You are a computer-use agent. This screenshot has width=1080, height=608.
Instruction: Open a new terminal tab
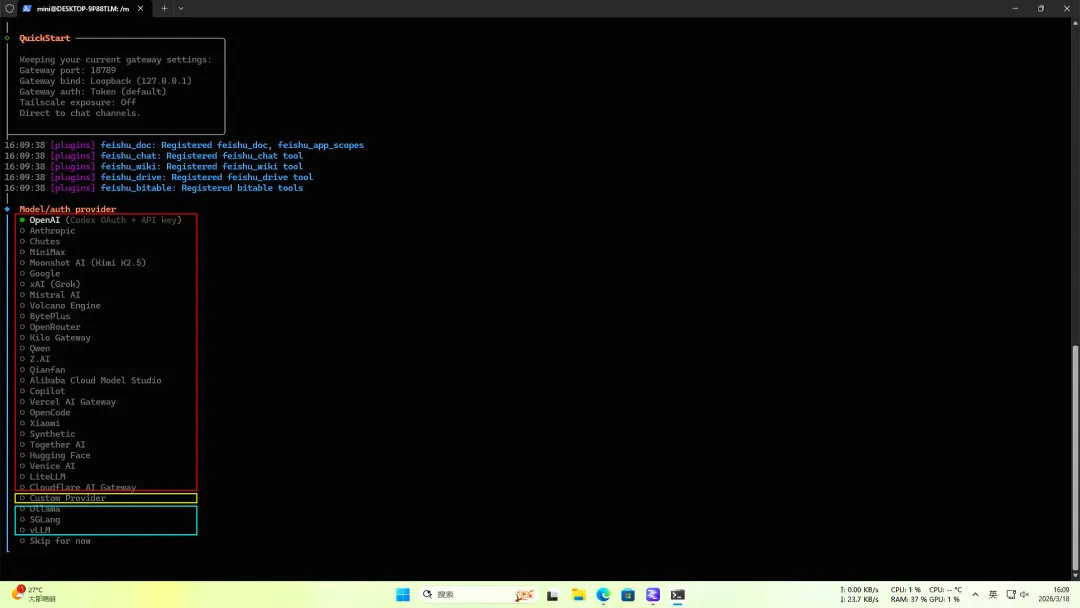click(x=164, y=8)
